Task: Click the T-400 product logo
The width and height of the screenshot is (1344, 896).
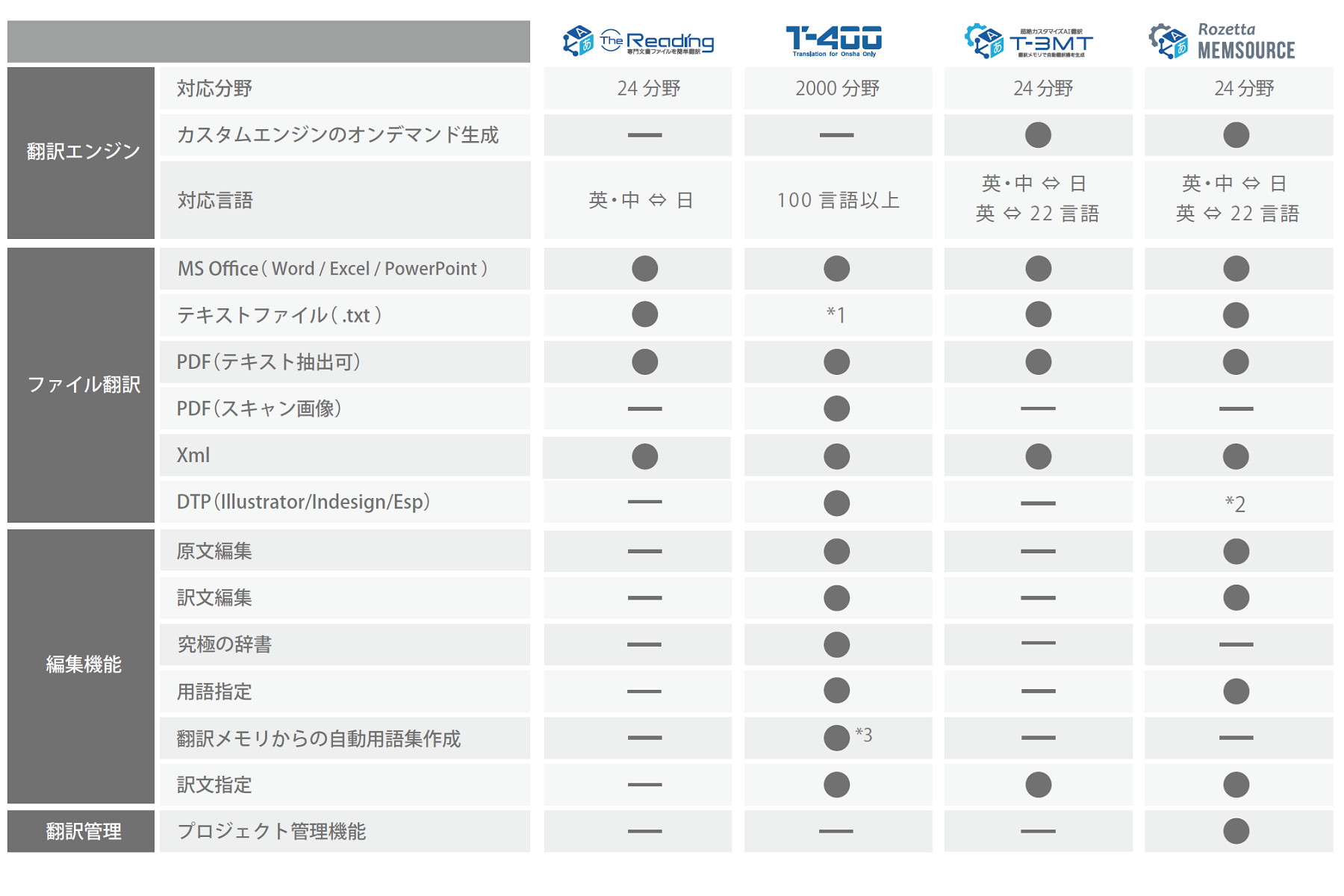Action: pyautogui.click(x=834, y=41)
